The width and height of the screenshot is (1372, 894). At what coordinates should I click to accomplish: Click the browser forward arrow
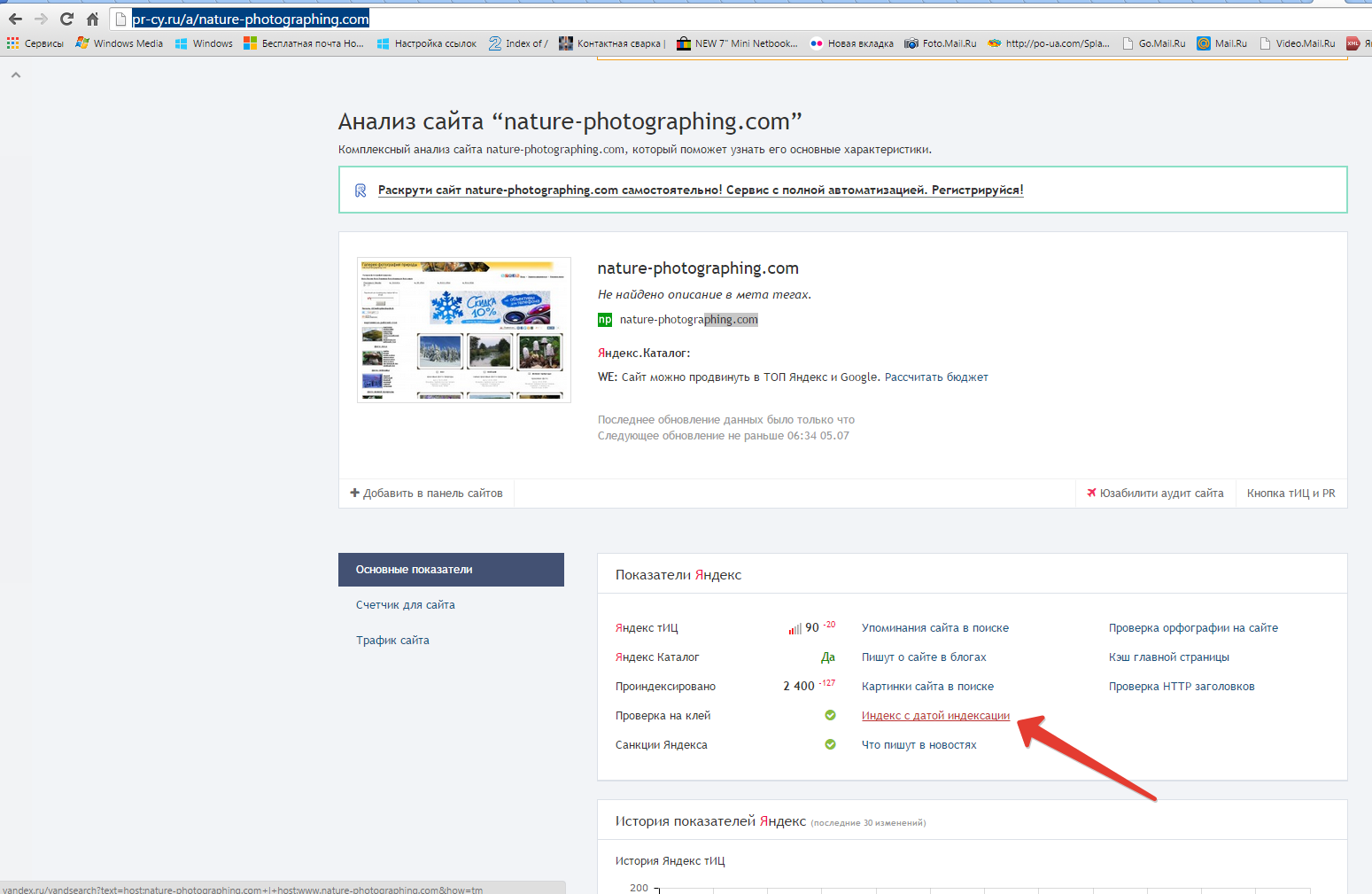41,19
